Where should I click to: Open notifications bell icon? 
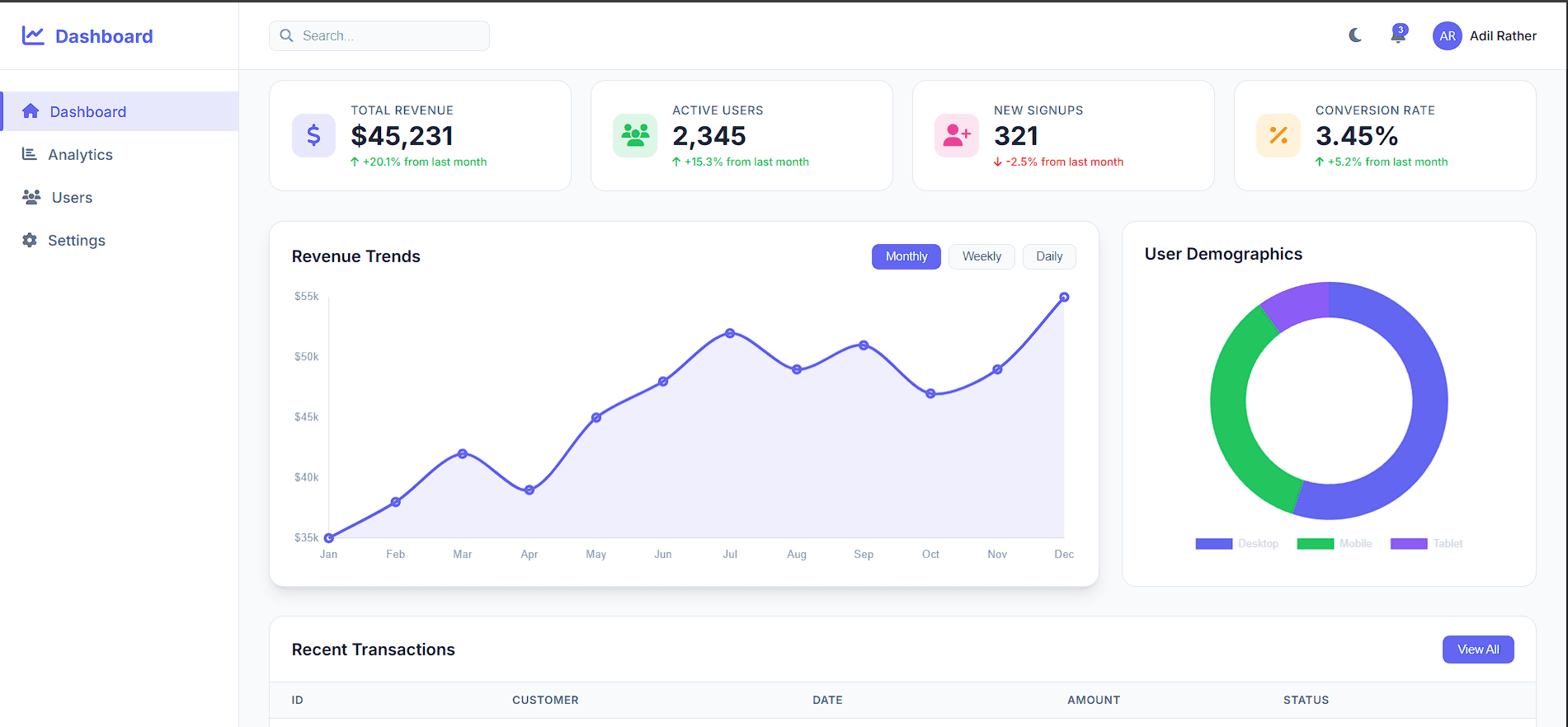point(1397,36)
